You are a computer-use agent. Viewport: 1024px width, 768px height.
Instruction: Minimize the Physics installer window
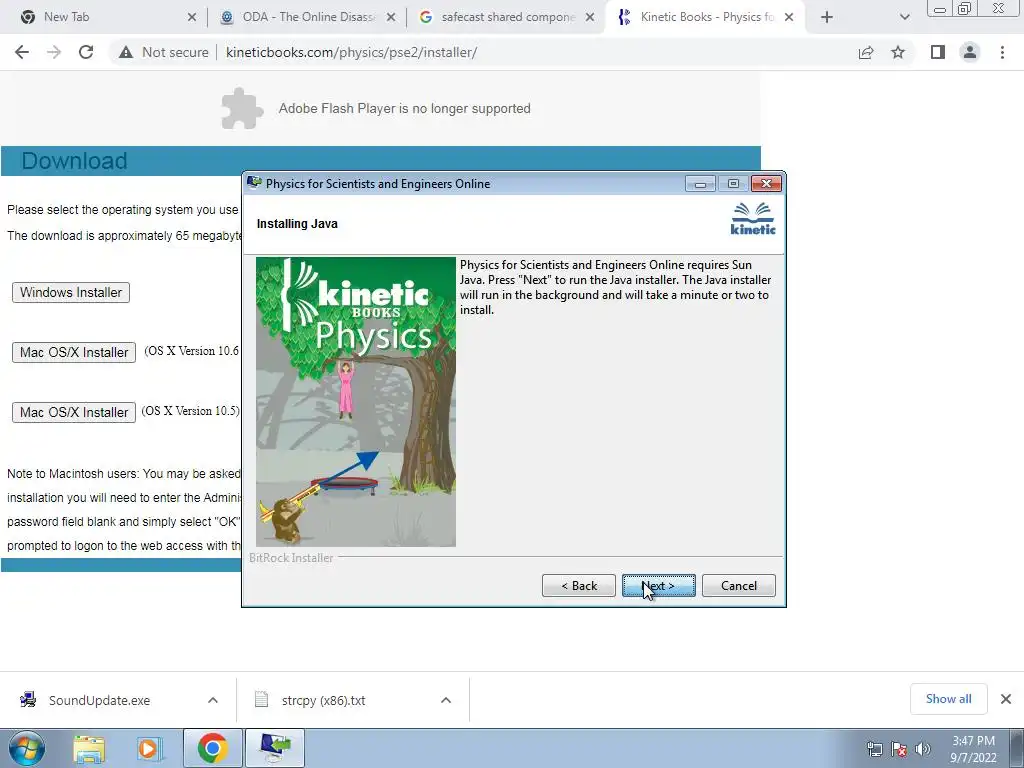click(x=700, y=184)
